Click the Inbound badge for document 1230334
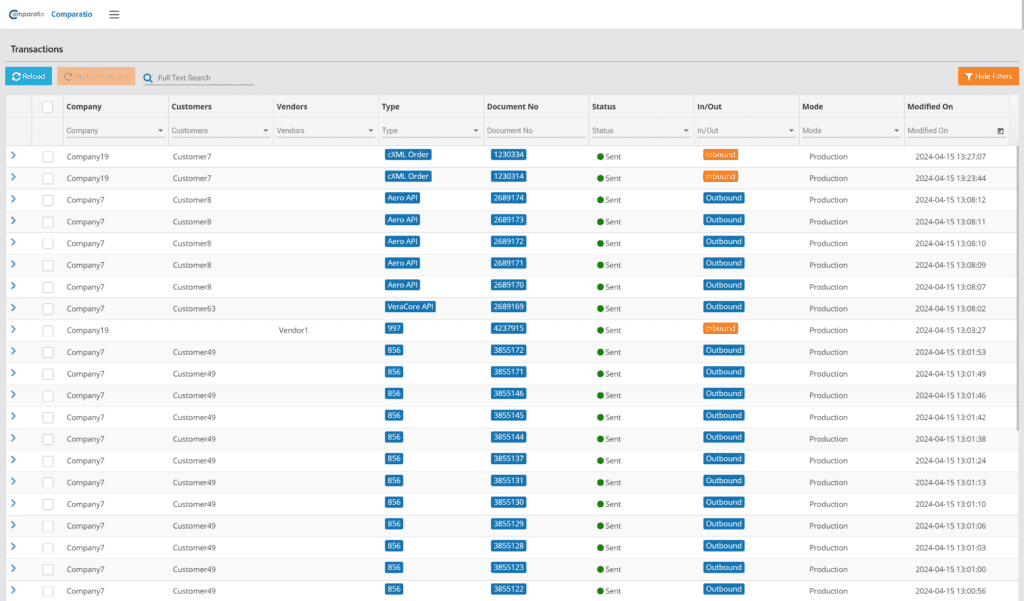 720,155
